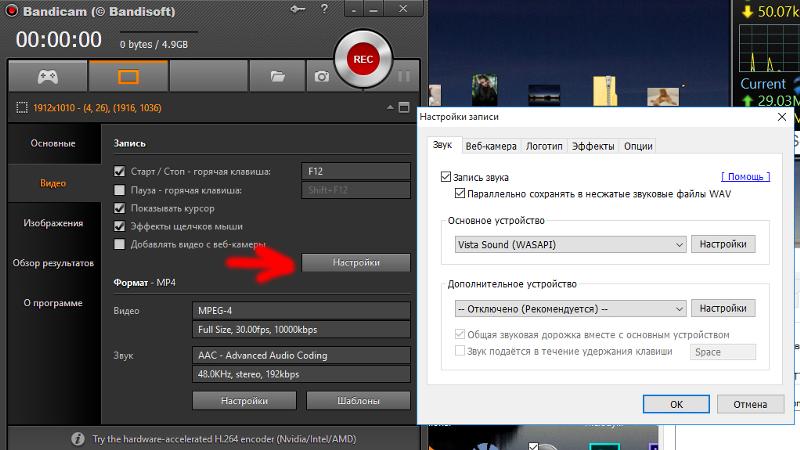
Task: Toggle Start/Stop hotkey checkbox
Action: pos(119,171)
